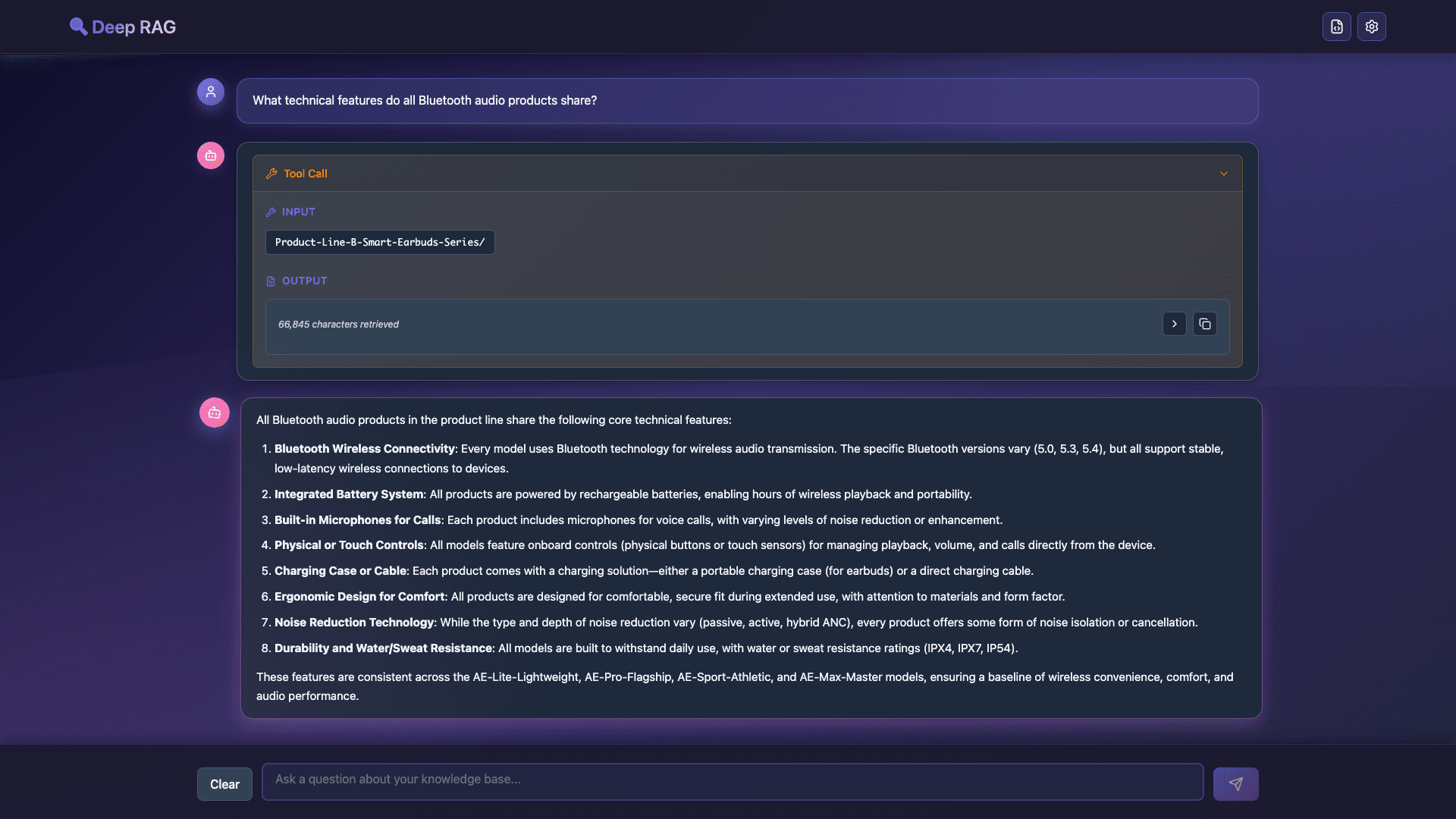Click the OUTPUT section label

304,281
